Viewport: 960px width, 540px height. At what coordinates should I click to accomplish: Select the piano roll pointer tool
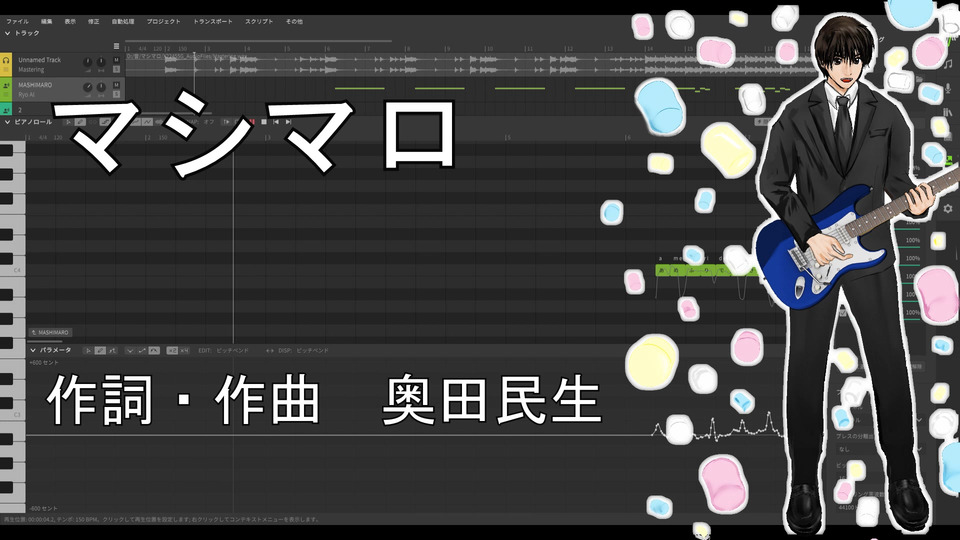(x=68, y=122)
